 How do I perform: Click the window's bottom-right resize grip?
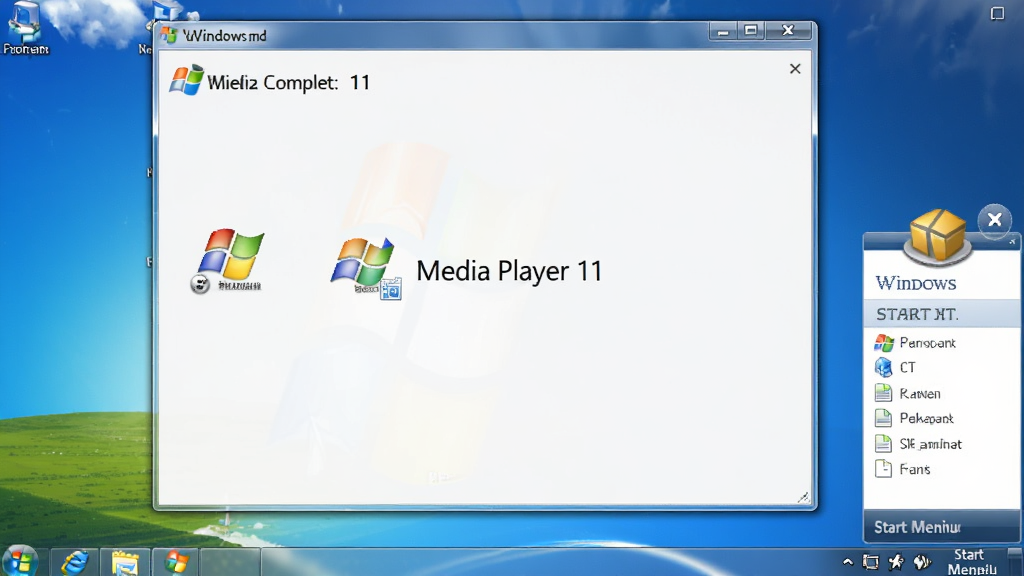click(x=804, y=498)
